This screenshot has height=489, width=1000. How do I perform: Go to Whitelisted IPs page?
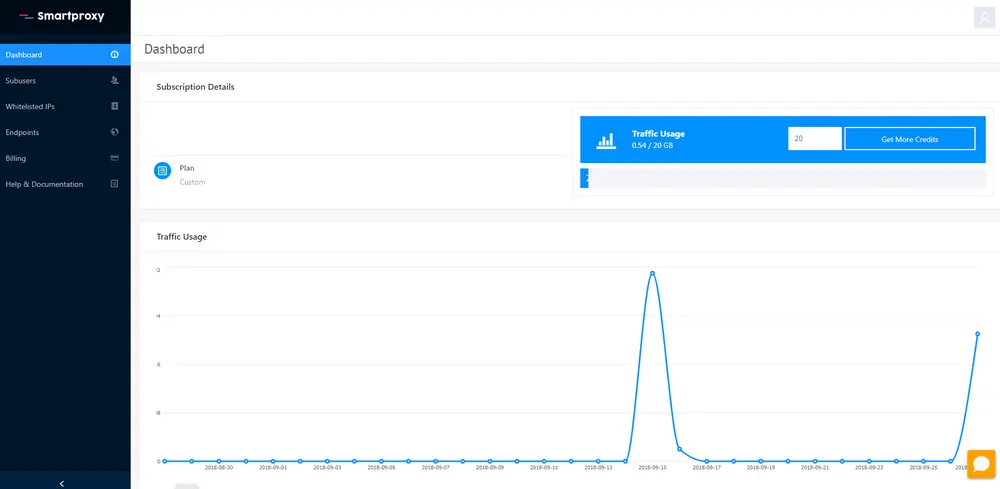pos(30,106)
